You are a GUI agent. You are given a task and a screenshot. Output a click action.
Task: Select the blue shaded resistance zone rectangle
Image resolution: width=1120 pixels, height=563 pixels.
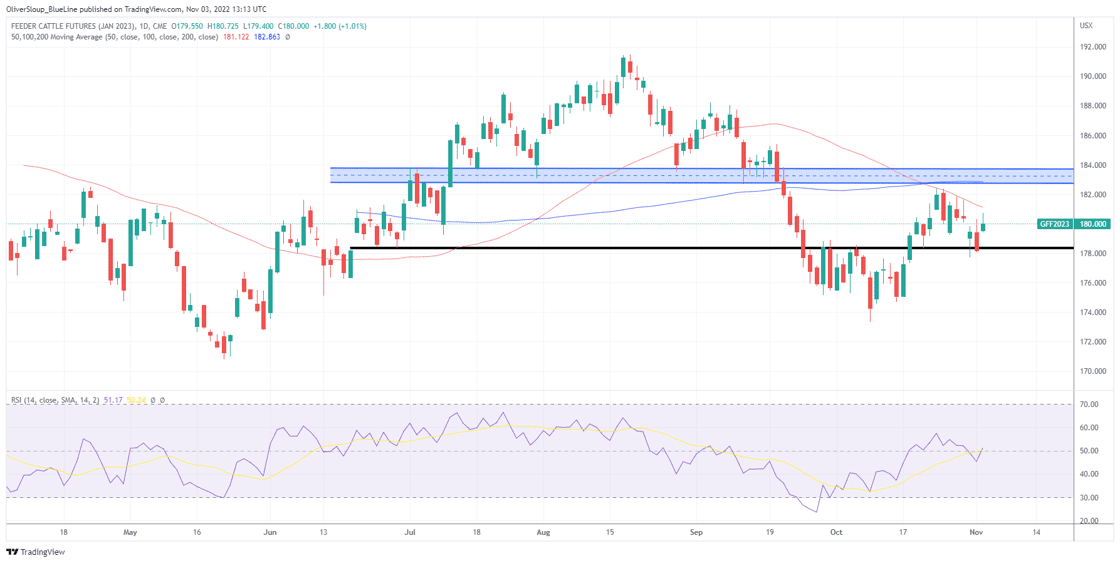pos(702,175)
